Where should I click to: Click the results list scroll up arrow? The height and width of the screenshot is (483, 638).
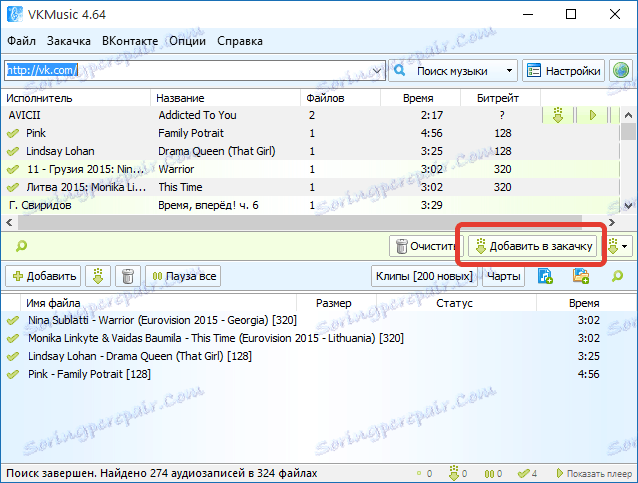[x=628, y=115]
